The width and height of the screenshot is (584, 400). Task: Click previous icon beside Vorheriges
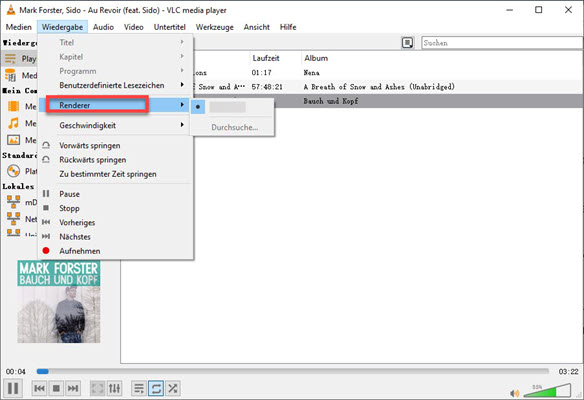(46, 222)
